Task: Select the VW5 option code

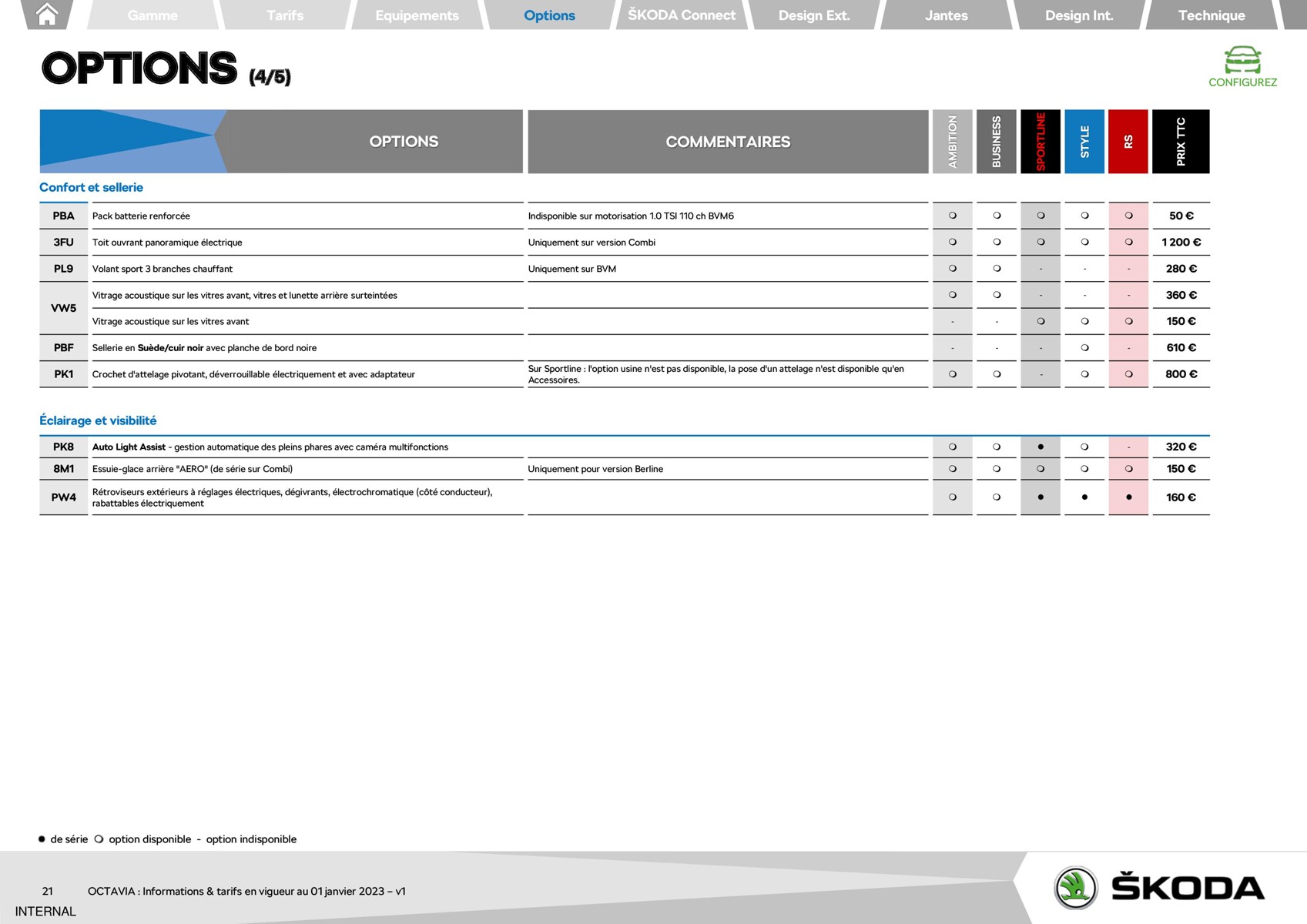Action: point(63,308)
